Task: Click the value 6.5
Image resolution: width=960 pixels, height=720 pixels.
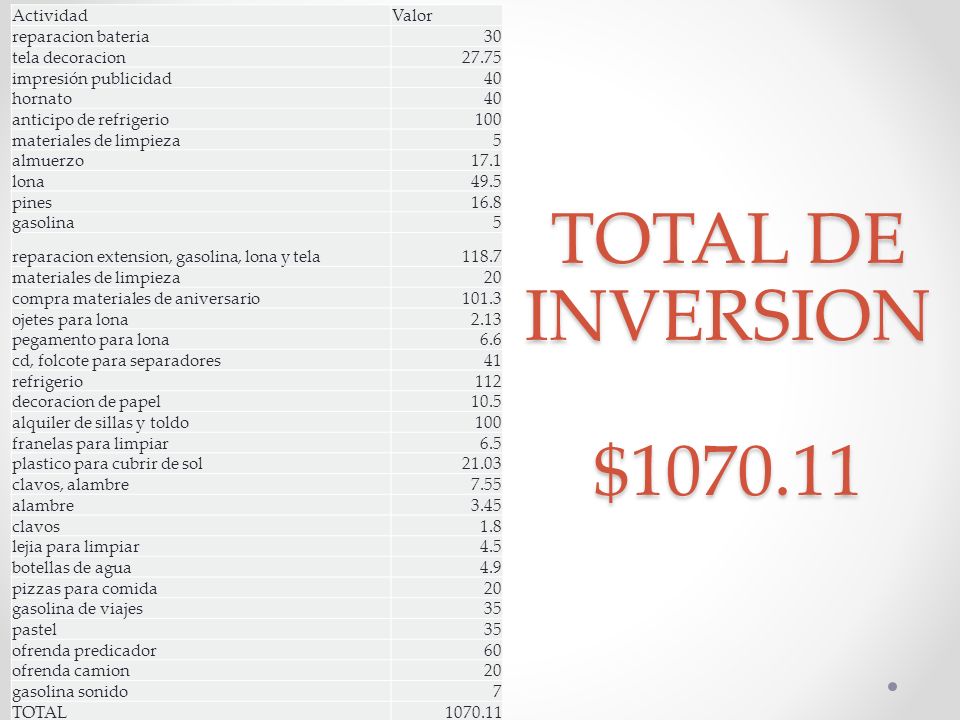Action: point(490,443)
